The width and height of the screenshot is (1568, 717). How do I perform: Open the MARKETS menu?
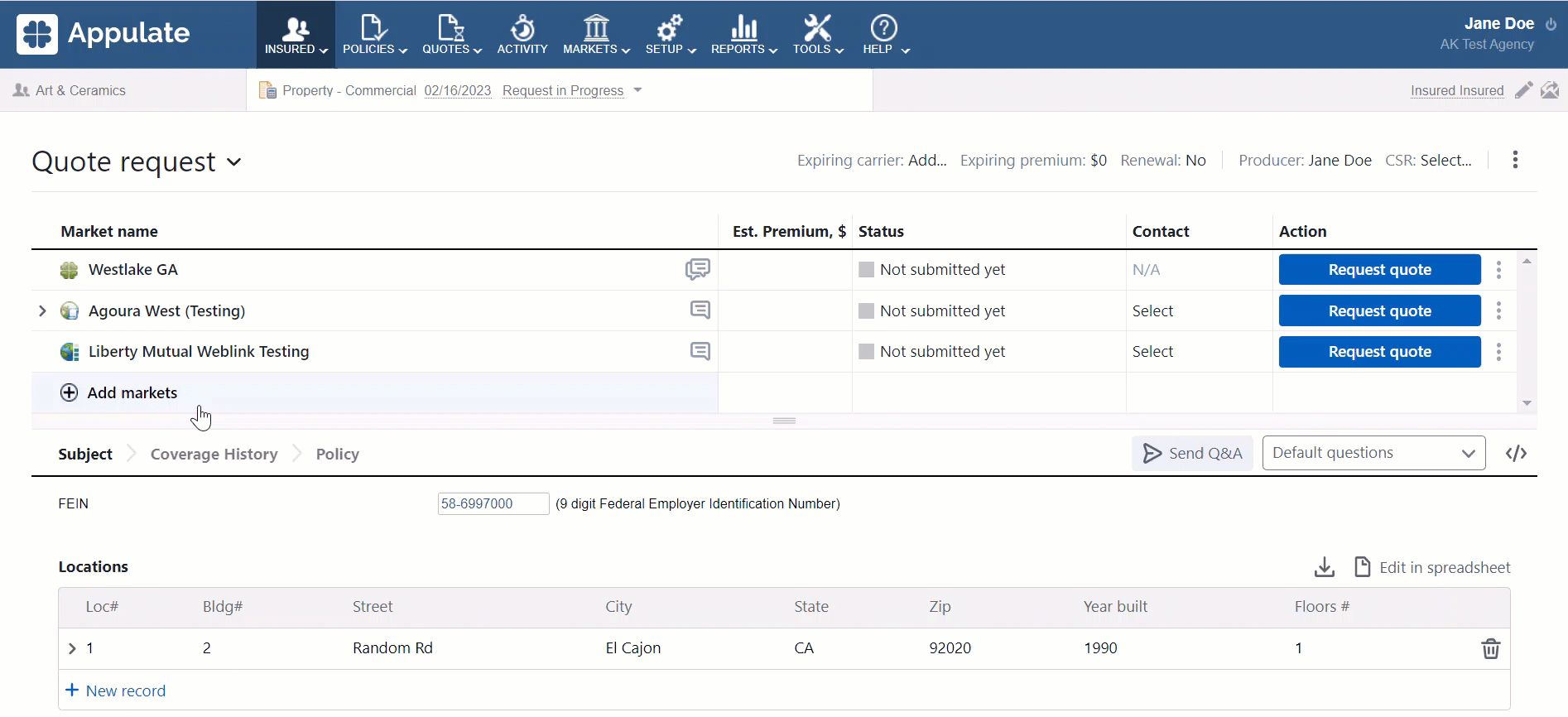point(596,35)
